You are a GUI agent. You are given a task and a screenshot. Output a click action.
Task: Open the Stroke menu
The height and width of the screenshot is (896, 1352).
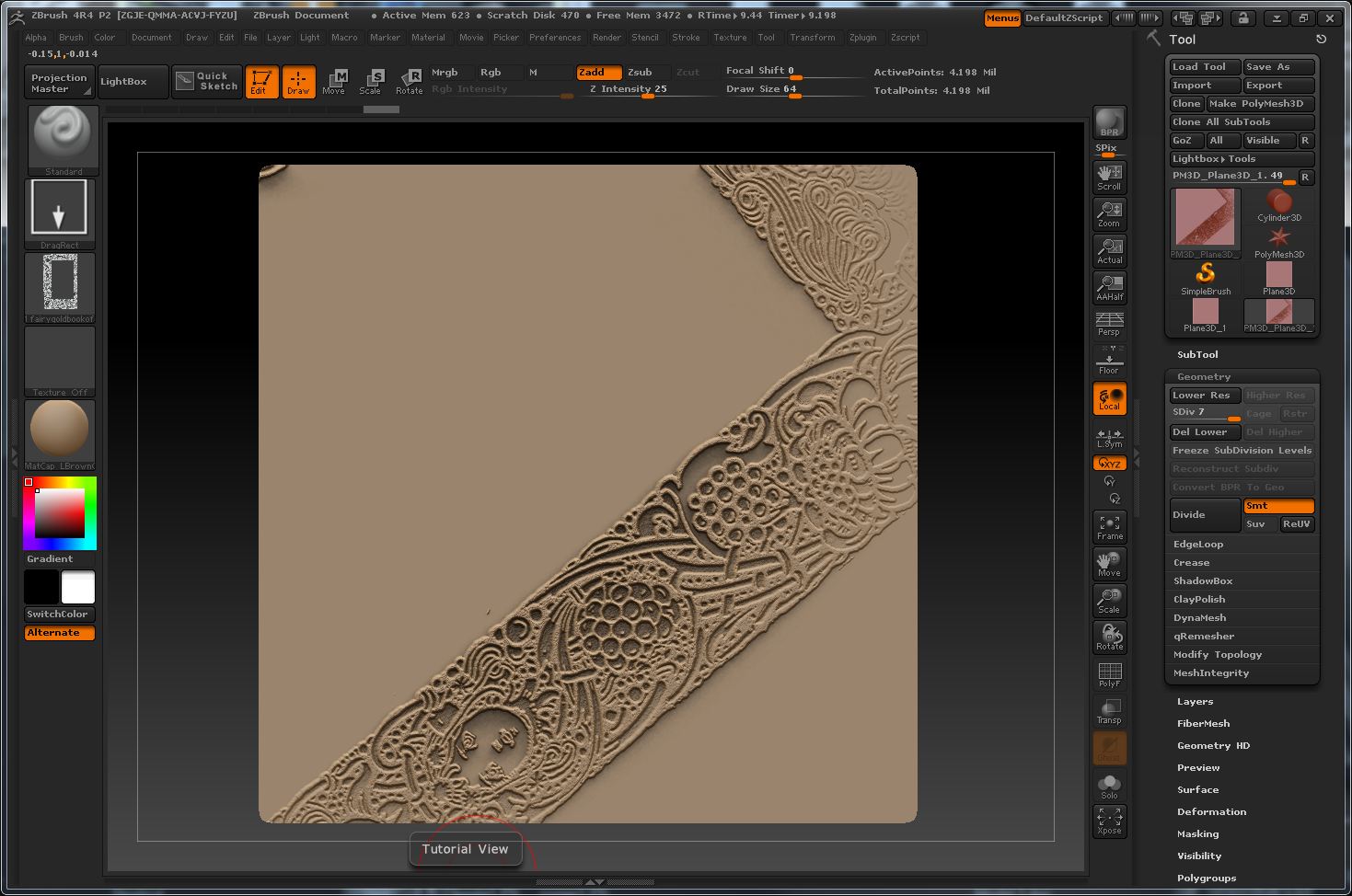coord(686,38)
